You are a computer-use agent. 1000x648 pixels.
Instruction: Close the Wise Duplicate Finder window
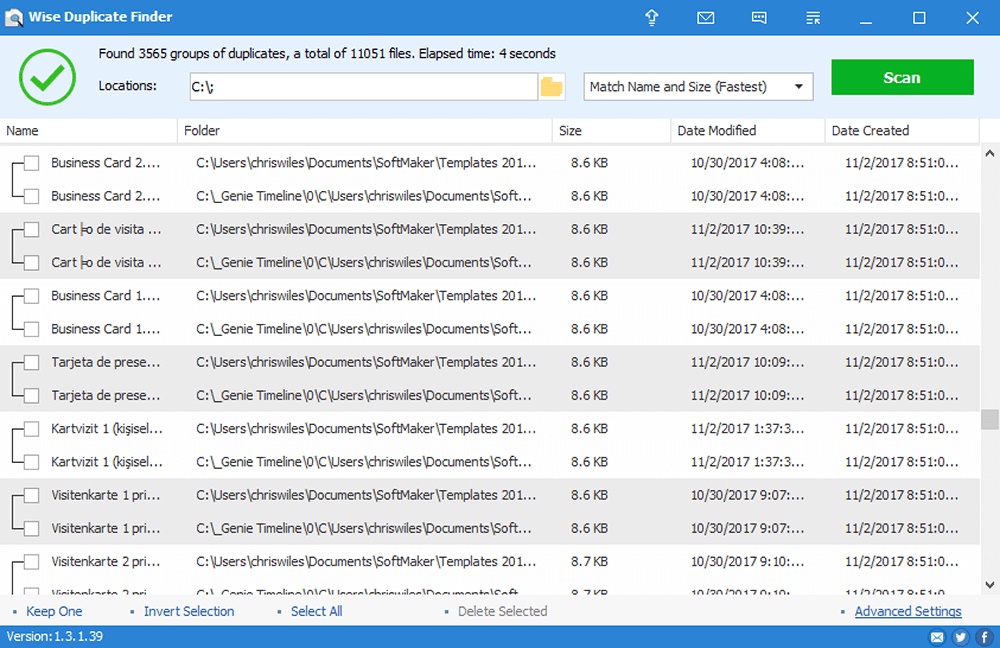(972, 18)
